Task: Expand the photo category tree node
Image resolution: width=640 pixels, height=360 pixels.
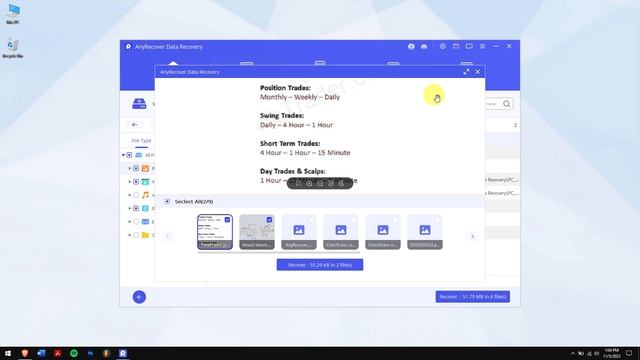Action: (x=130, y=168)
